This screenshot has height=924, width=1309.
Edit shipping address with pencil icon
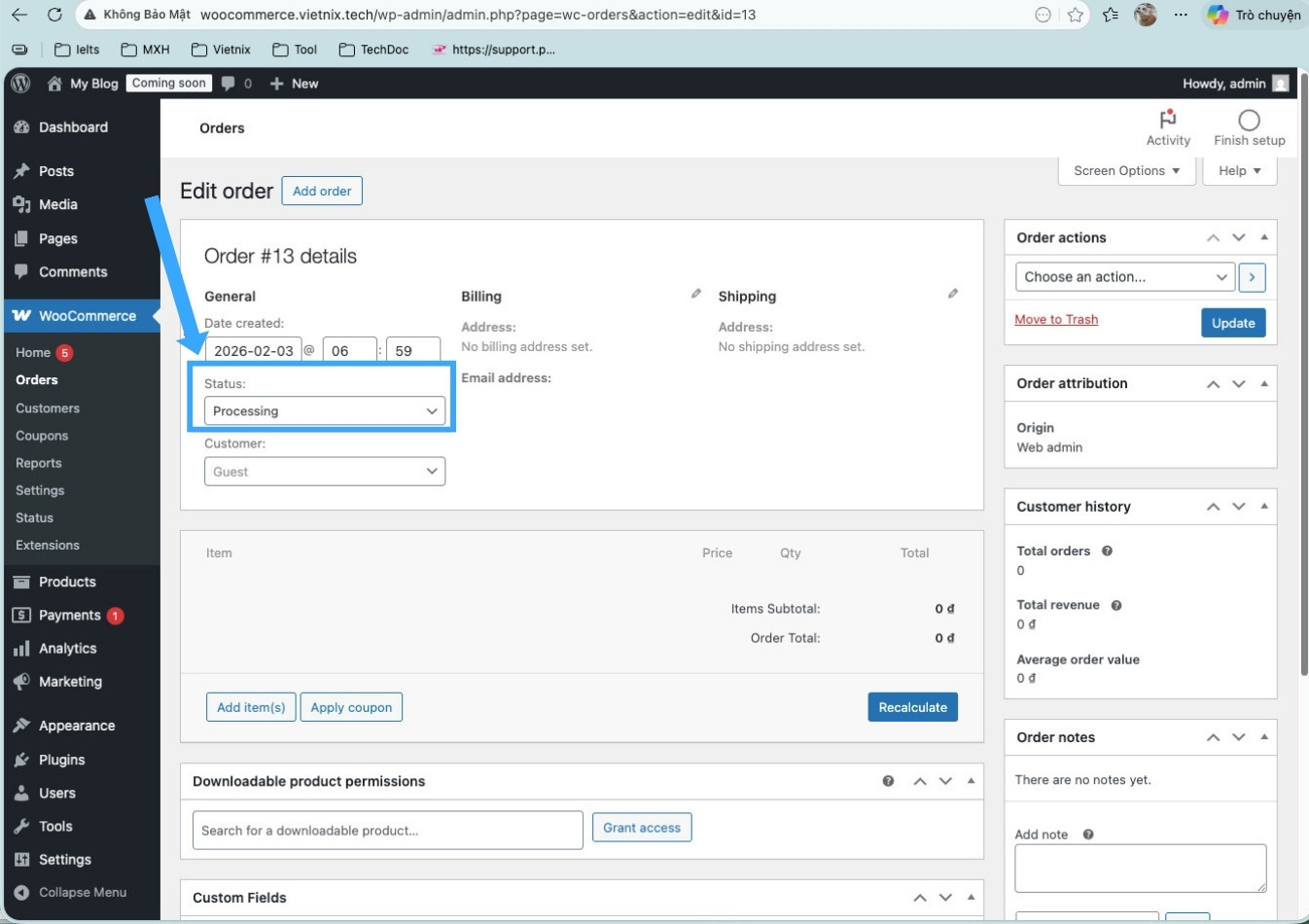click(953, 294)
